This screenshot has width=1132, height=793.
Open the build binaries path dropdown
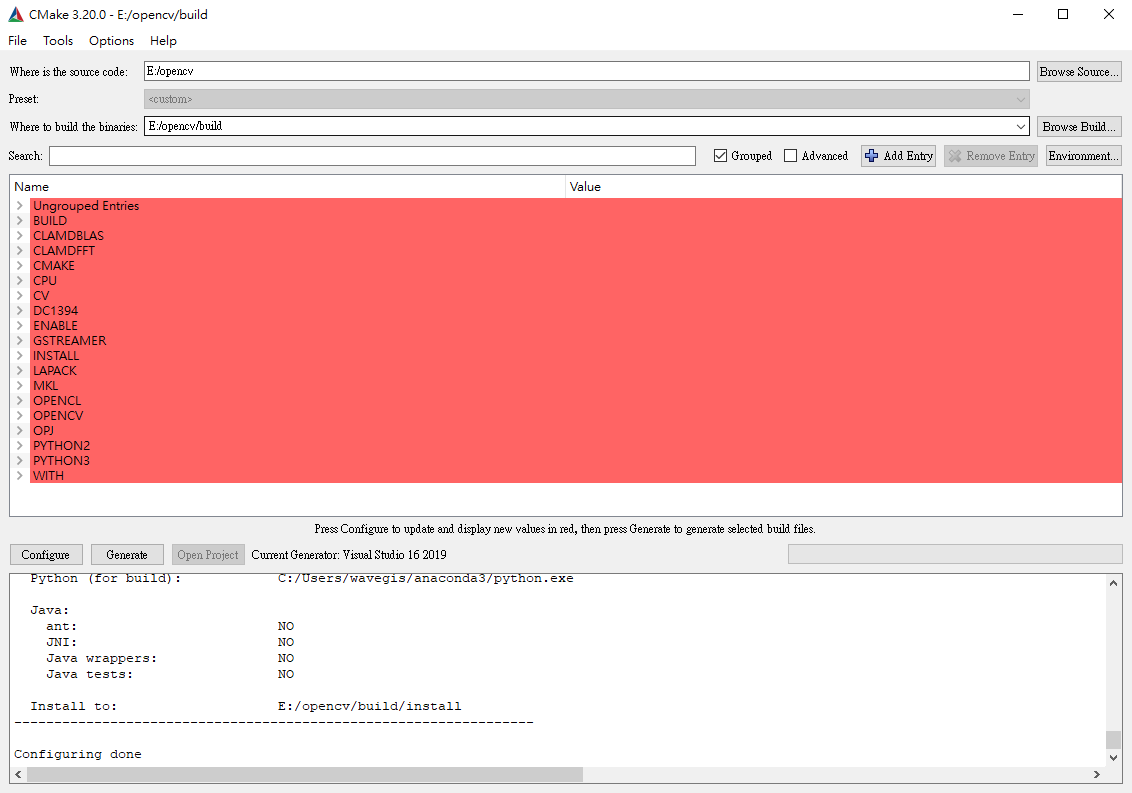(1020, 126)
